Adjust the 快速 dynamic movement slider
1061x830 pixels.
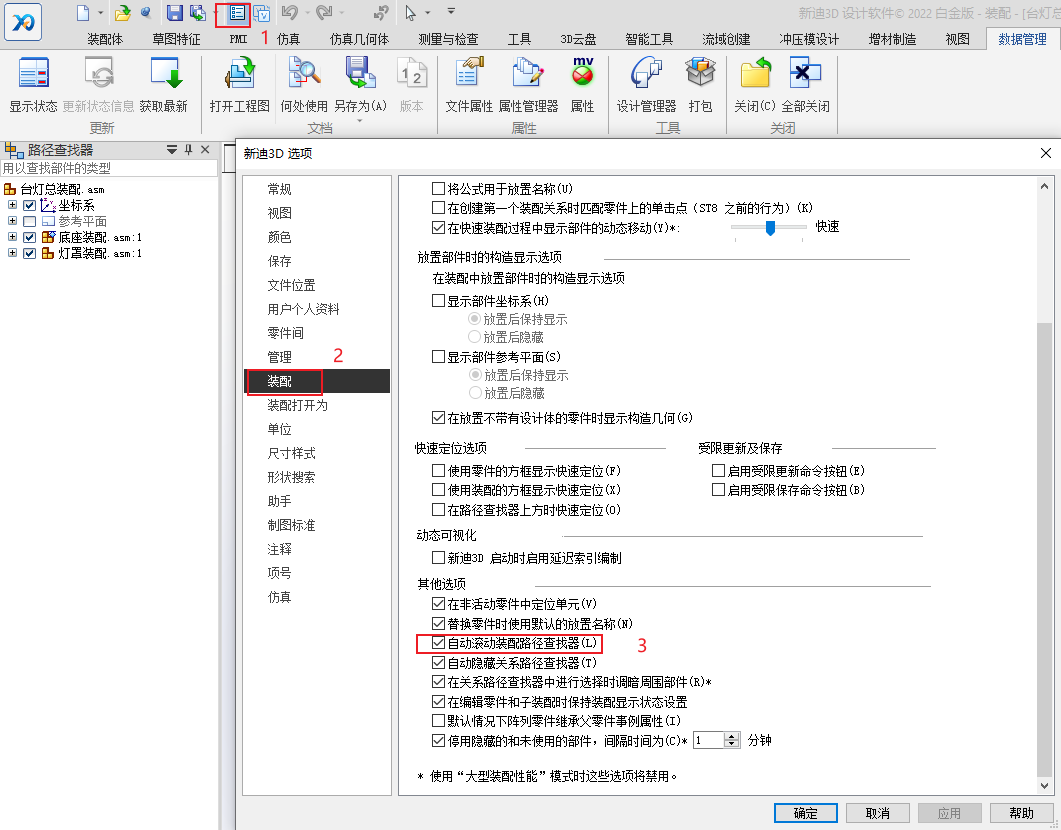click(x=770, y=228)
